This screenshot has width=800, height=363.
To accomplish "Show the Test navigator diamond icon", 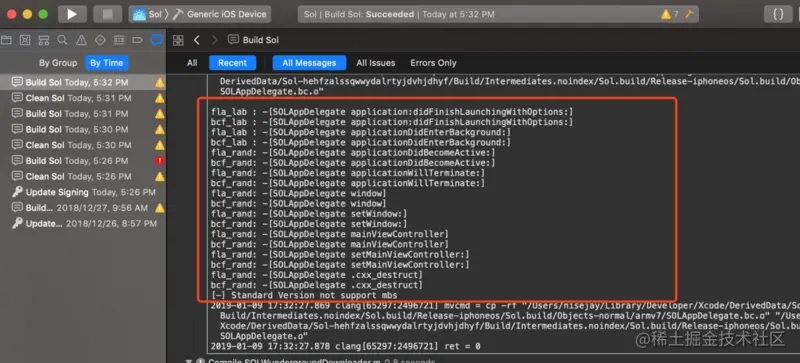I will point(100,40).
